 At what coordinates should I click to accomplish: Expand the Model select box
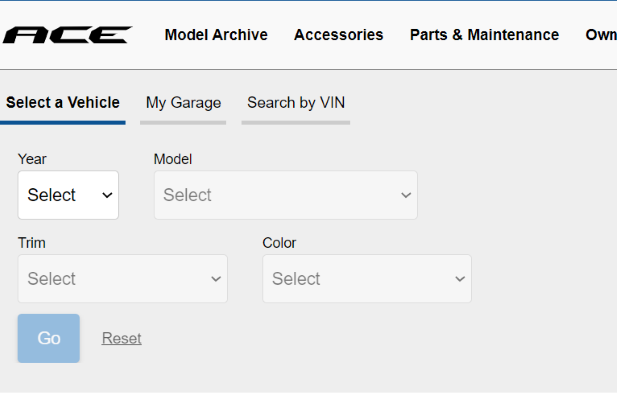coord(285,195)
